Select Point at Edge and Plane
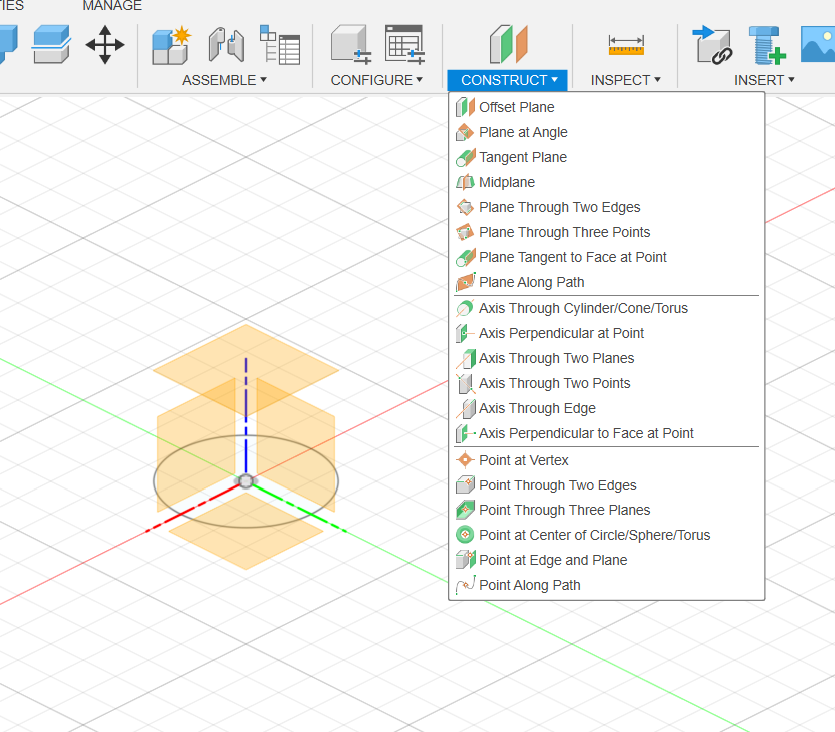Screen dimensions: 835x732 (607, 560)
